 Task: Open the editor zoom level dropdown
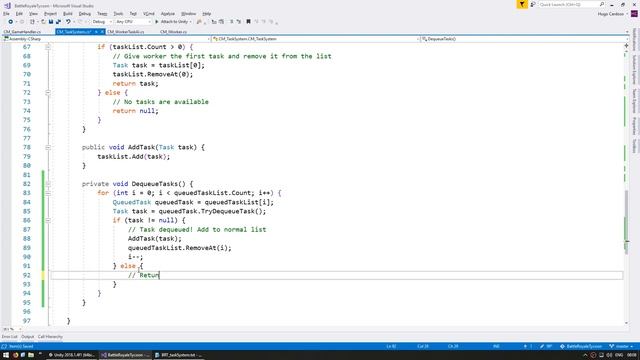12,329
